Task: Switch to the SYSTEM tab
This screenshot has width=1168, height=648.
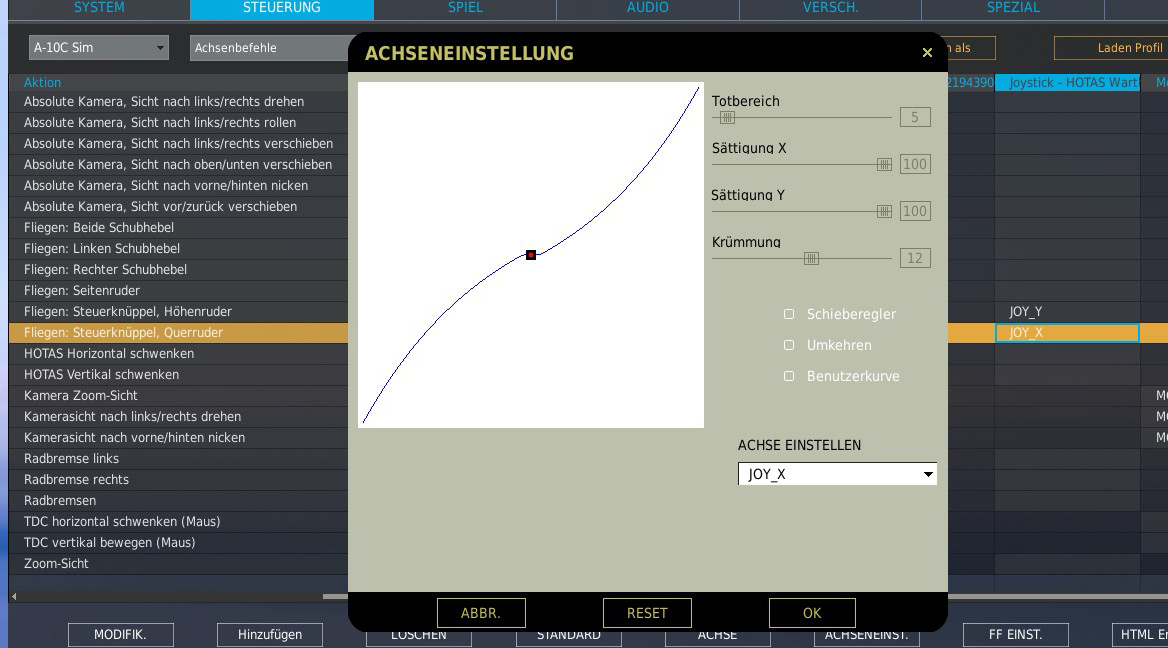Action: point(99,8)
